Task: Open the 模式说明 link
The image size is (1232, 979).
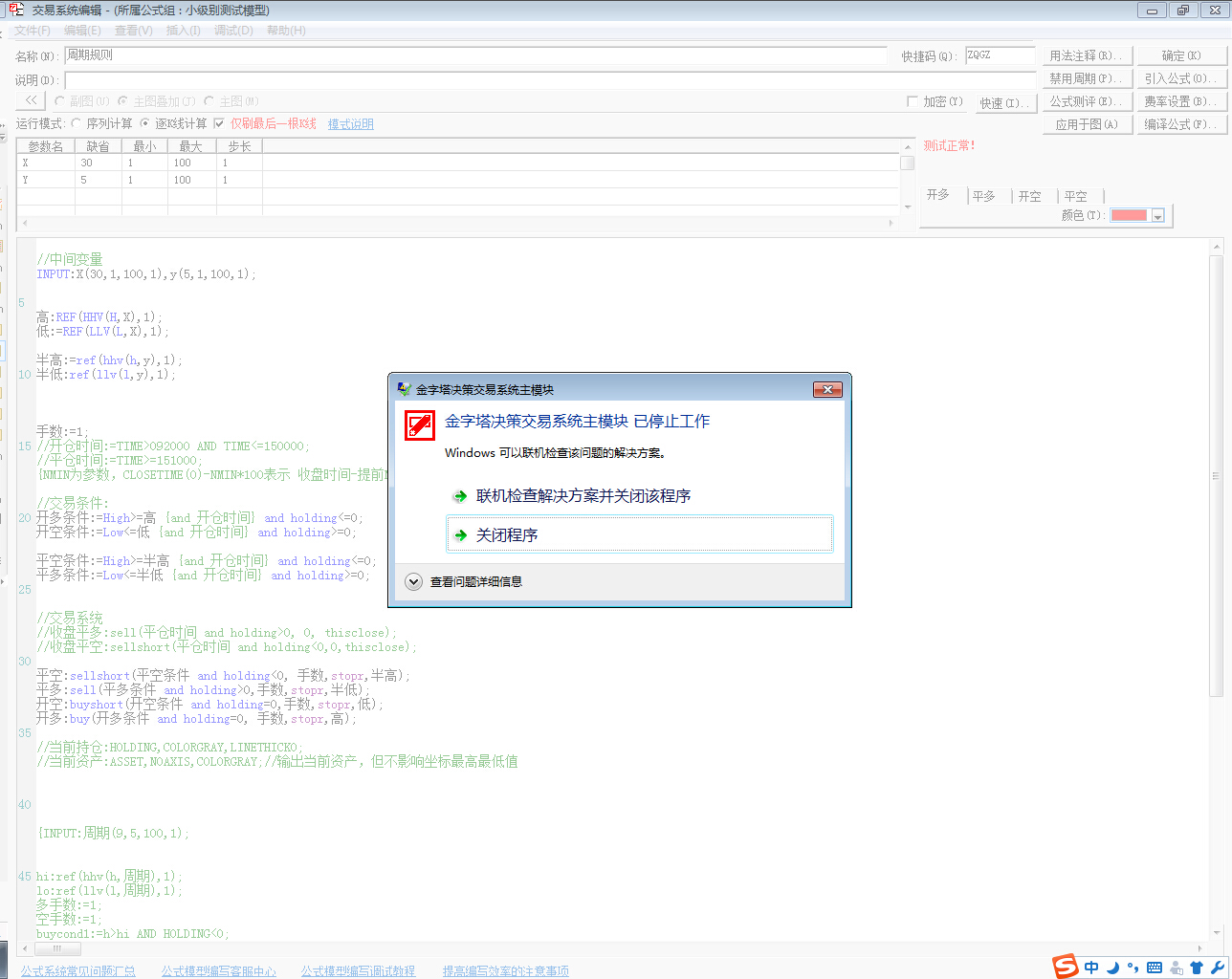Action: pyautogui.click(x=350, y=124)
